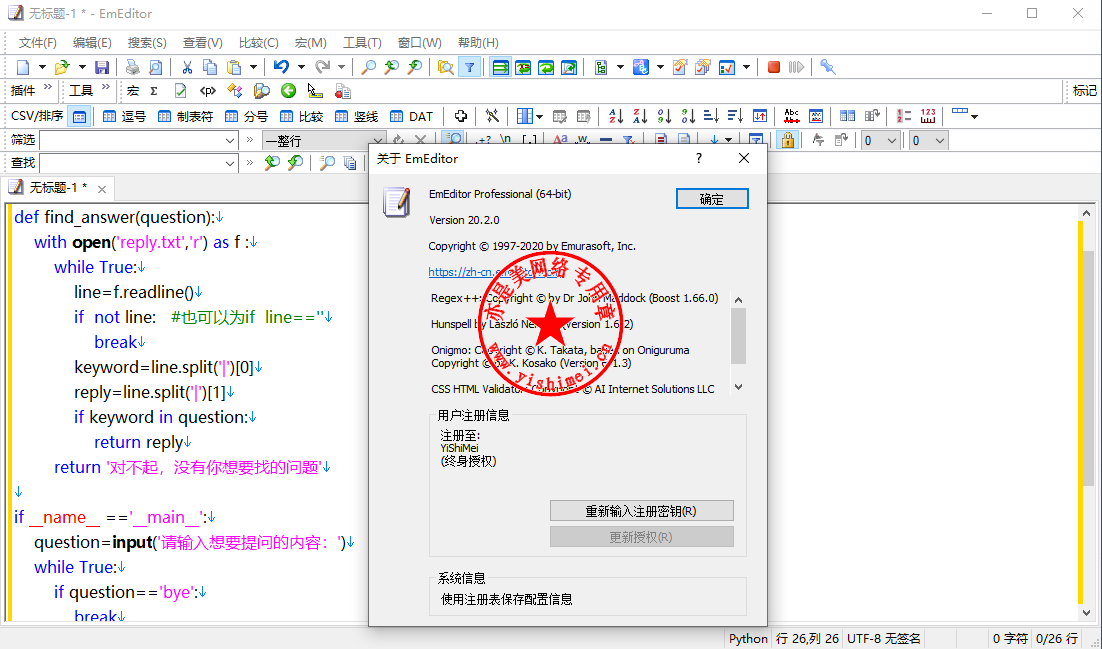Screen dimensions: 1102x649
Task: Open Find in Files with the folder-magnifier icon
Action: pos(446,68)
